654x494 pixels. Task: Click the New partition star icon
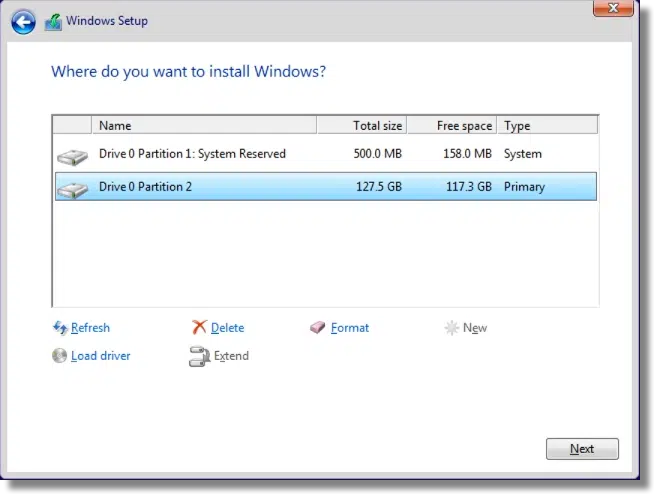451,328
